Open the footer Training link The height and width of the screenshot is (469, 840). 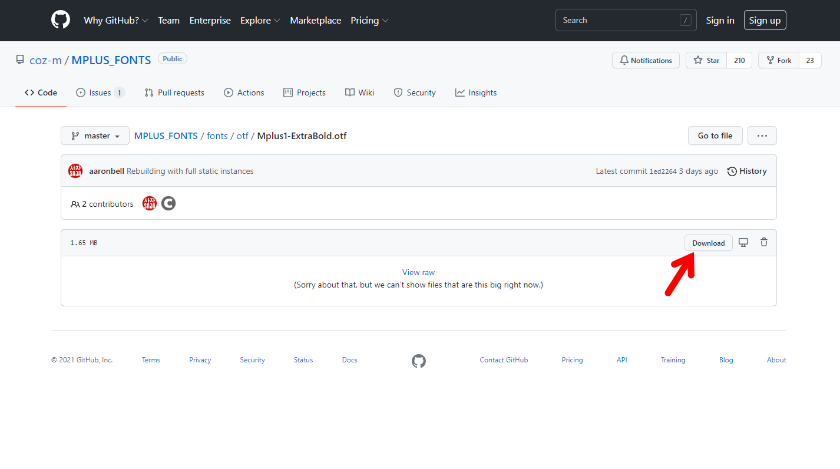pos(672,360)
